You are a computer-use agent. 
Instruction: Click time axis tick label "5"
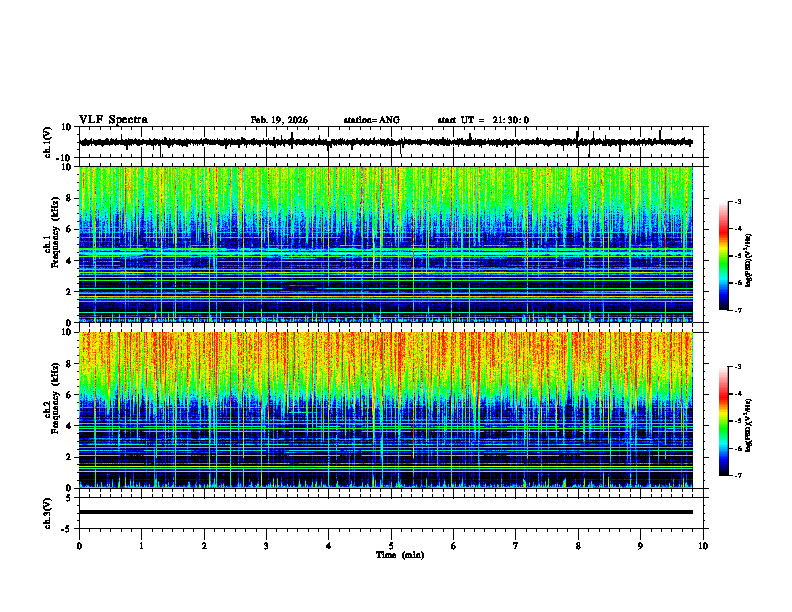(x=391, y=546)
